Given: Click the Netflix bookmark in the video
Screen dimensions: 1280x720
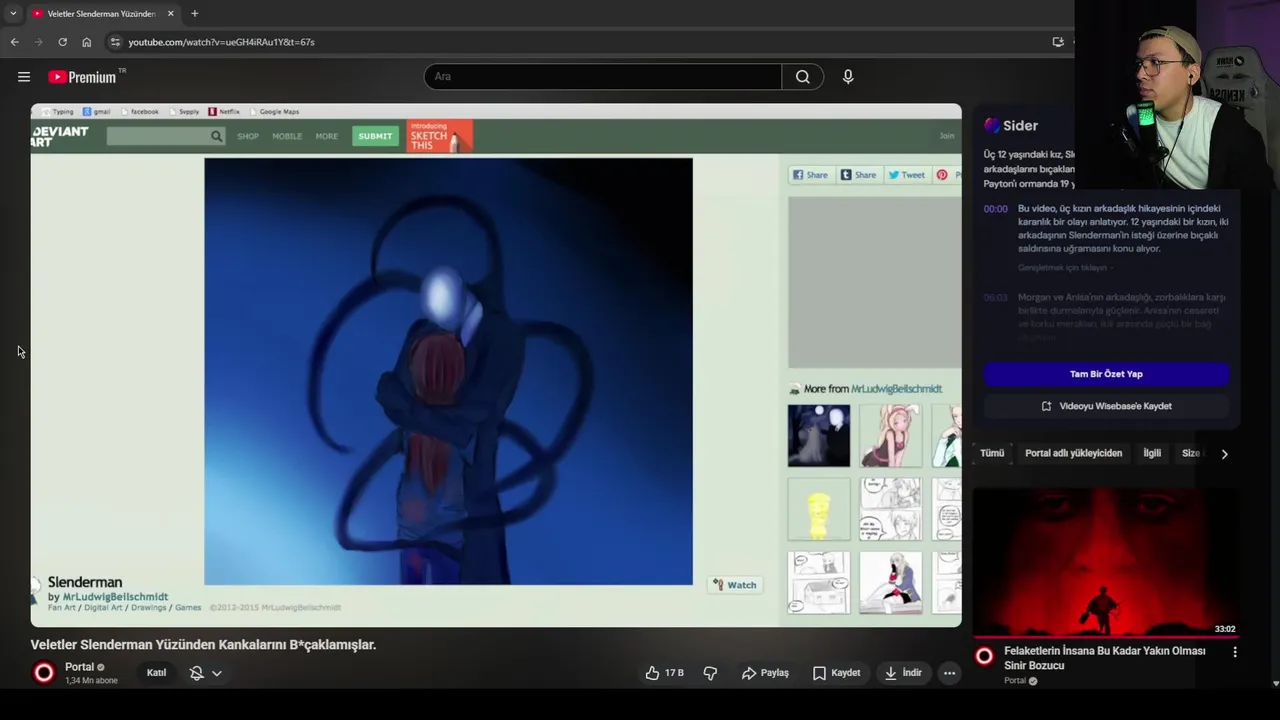Looking at the screenshot, I should 224,112.
